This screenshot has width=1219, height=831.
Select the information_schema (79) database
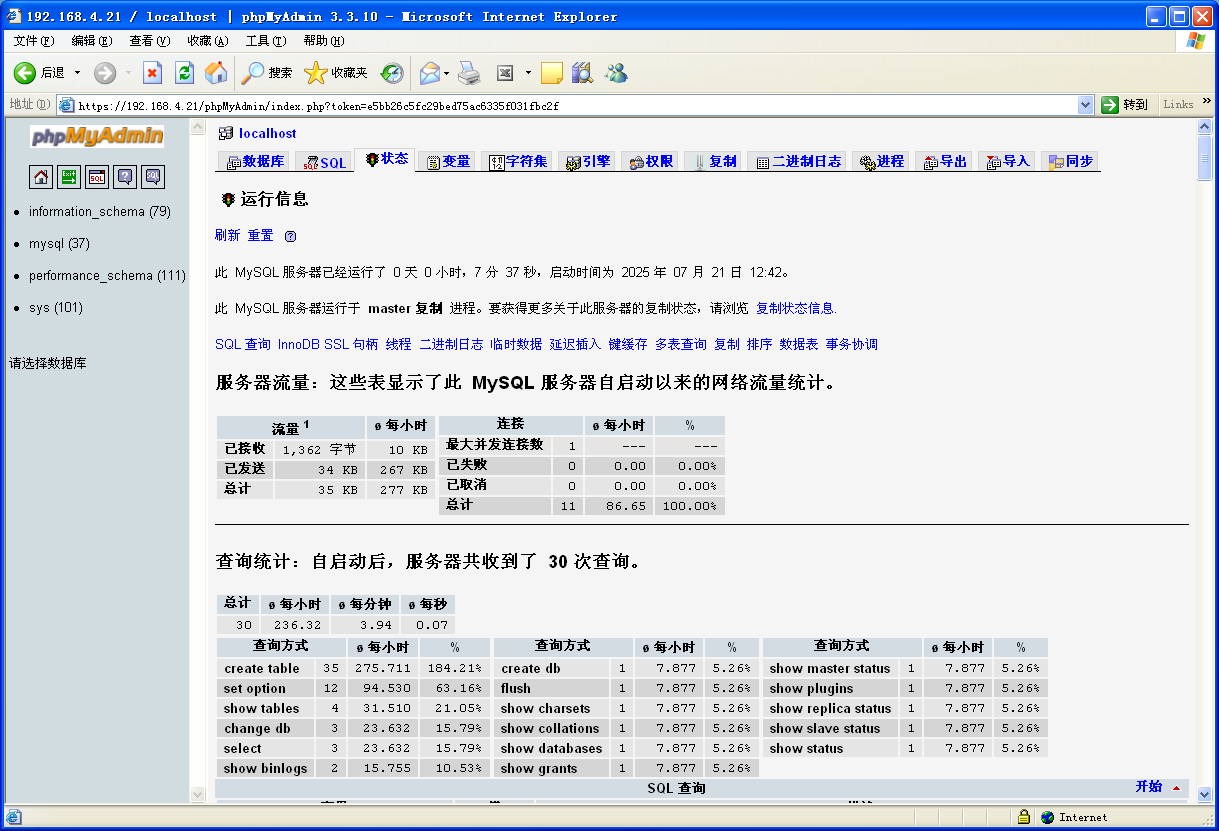click(100, 212)
